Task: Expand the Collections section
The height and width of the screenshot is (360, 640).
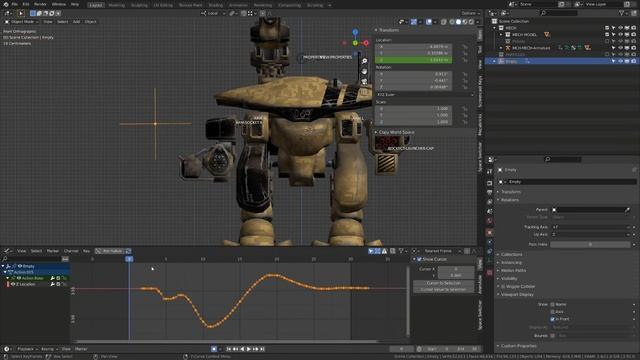Action: click(511, 254)
